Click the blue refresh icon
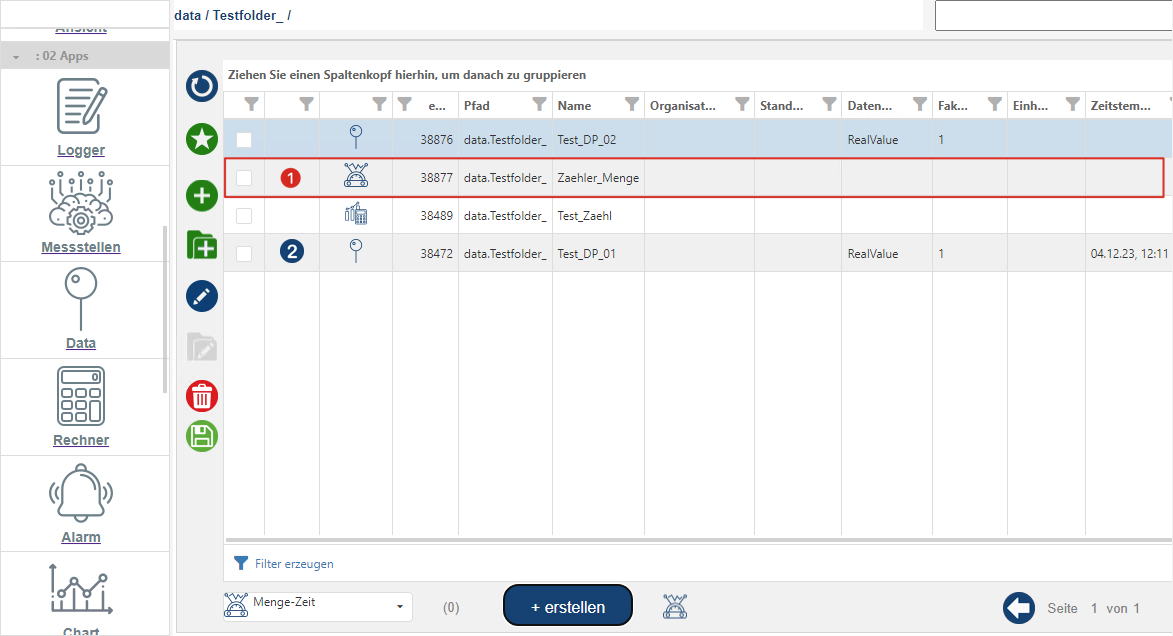 [x=202, y=87]
